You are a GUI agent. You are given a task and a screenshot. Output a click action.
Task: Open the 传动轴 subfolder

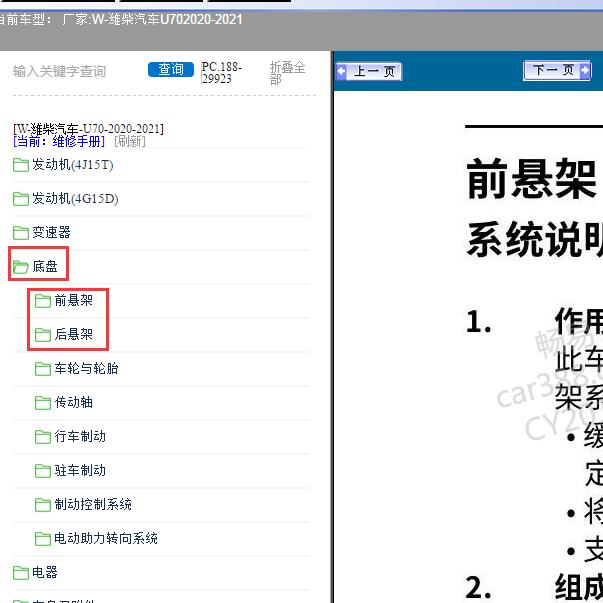tap(73, 402)
